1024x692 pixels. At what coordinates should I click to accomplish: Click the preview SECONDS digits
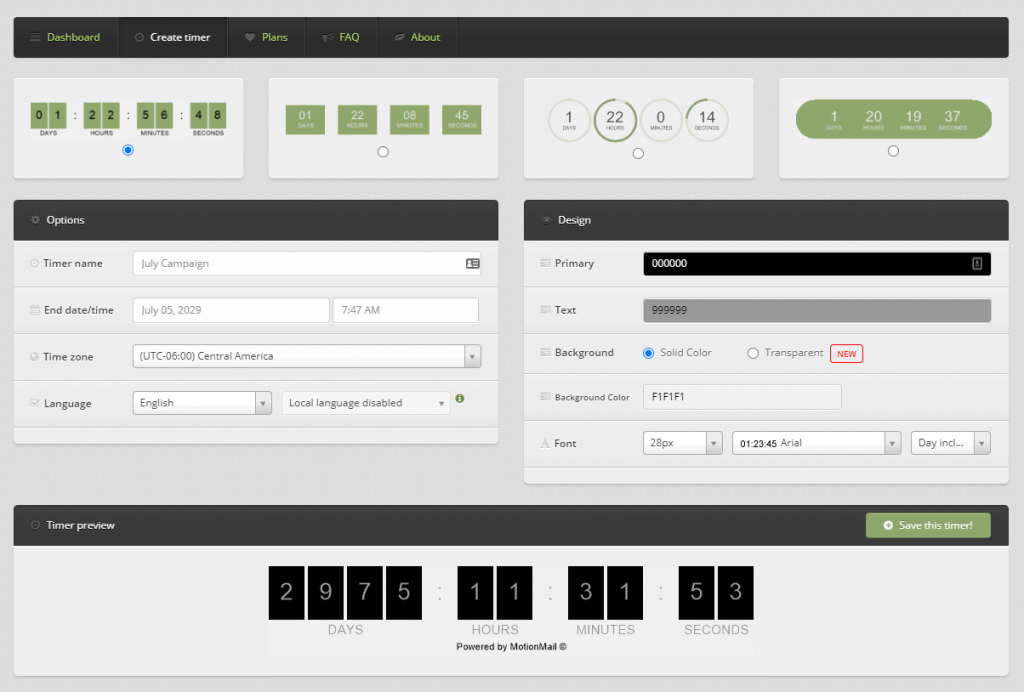click(716, 593)
